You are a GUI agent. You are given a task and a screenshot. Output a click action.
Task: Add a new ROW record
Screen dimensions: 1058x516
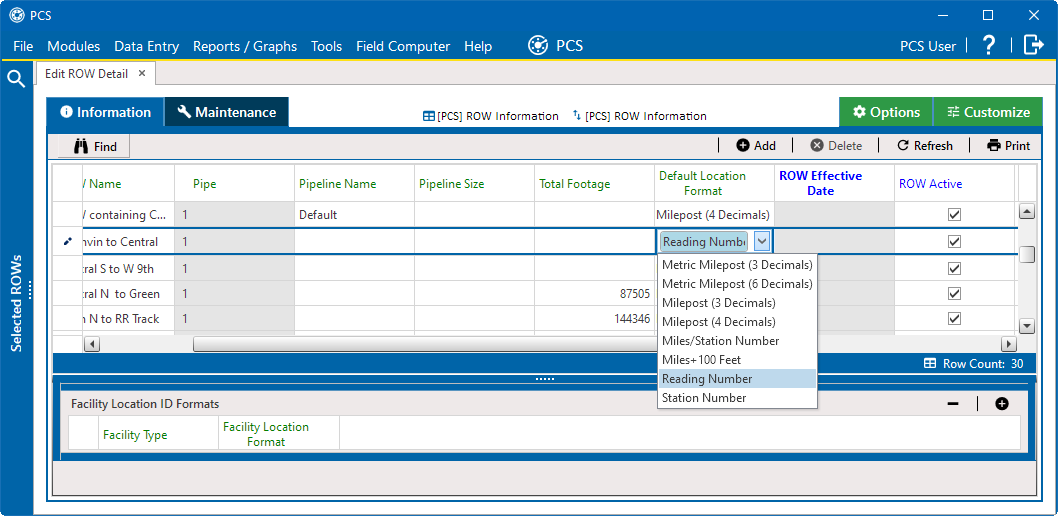(756, 146)
